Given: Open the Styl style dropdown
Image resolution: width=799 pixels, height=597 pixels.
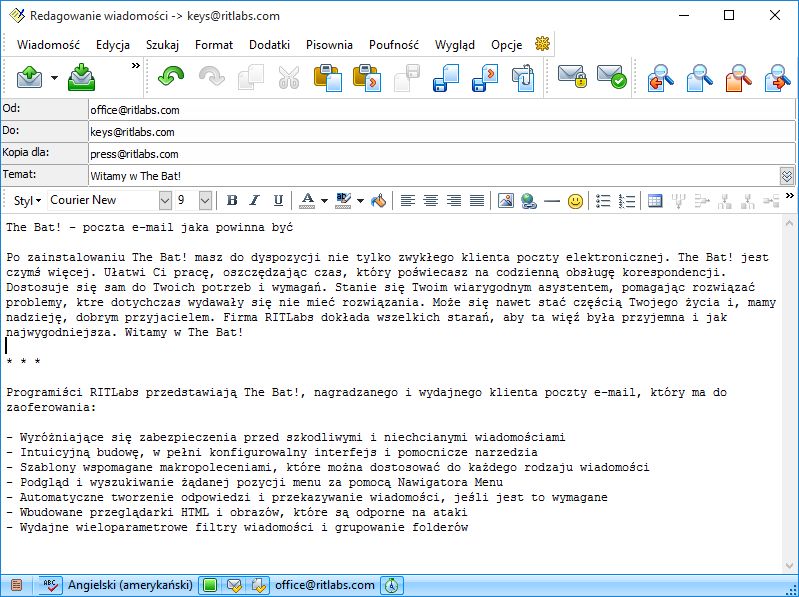Looking at the screenshot, I should point(27,201).
